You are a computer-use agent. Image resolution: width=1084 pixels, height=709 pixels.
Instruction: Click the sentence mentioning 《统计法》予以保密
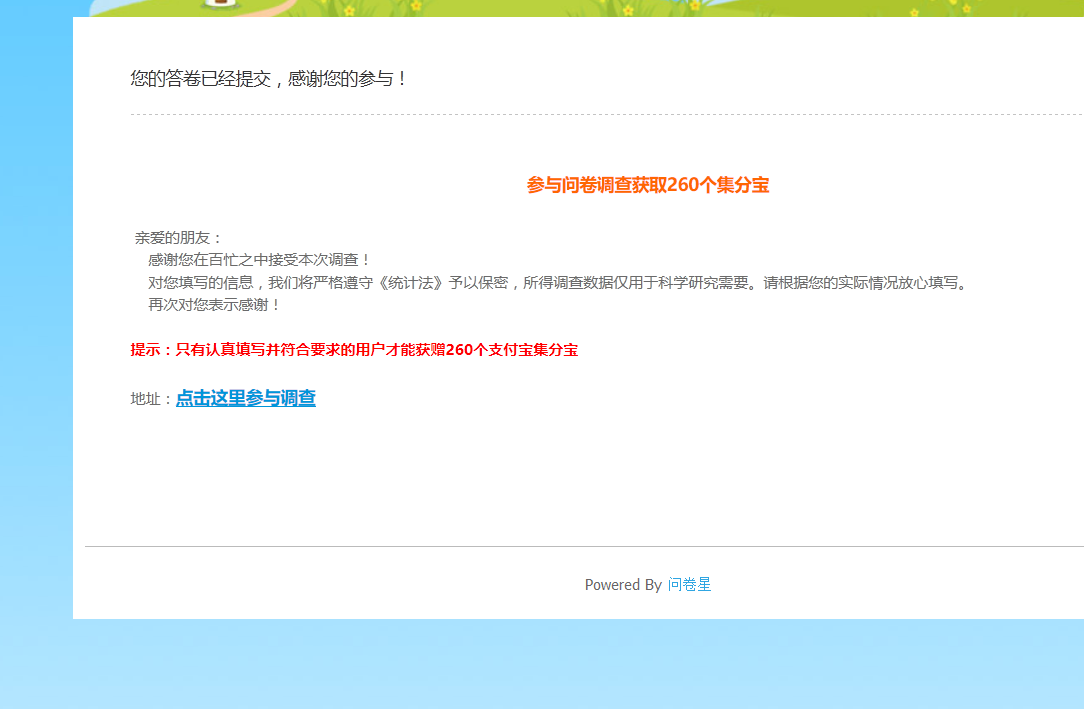pyautogui.click(x=559, y=283)
